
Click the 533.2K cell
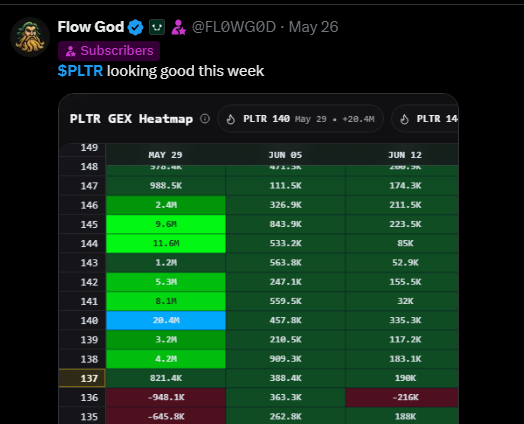coord(285,244)
